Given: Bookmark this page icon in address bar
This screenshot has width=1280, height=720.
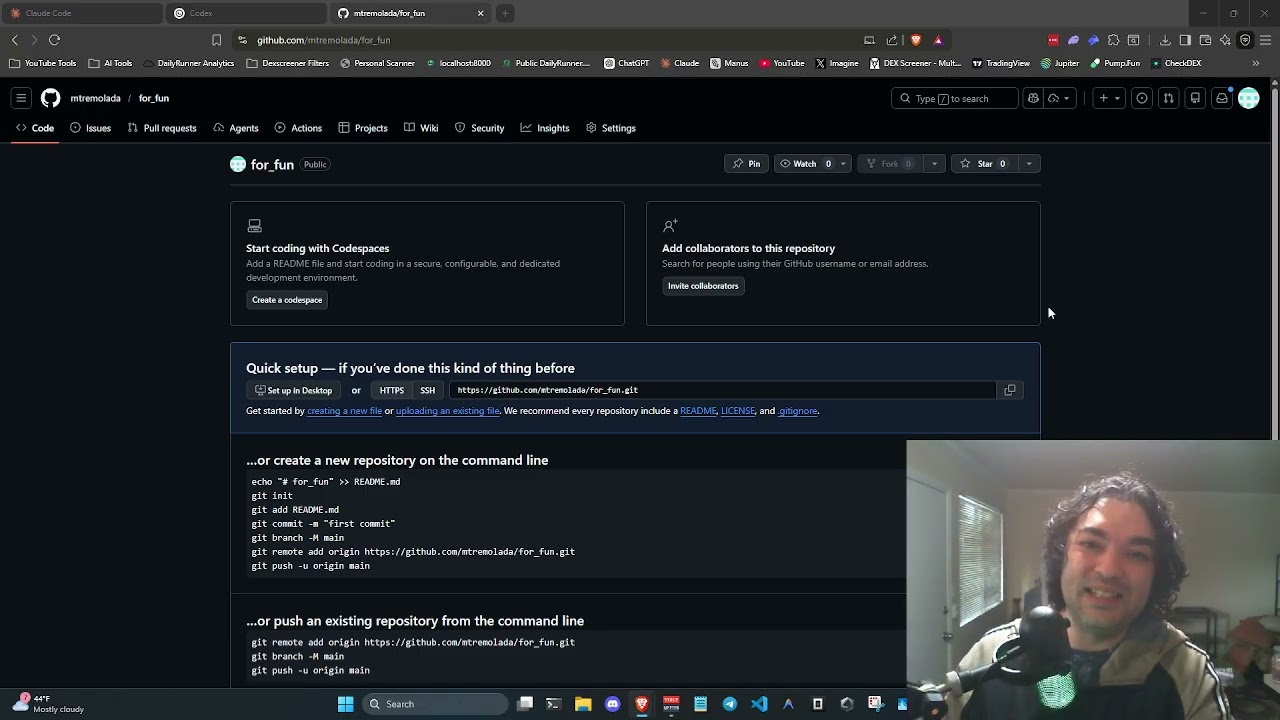Looking at the screenshot, I should 216,40.
